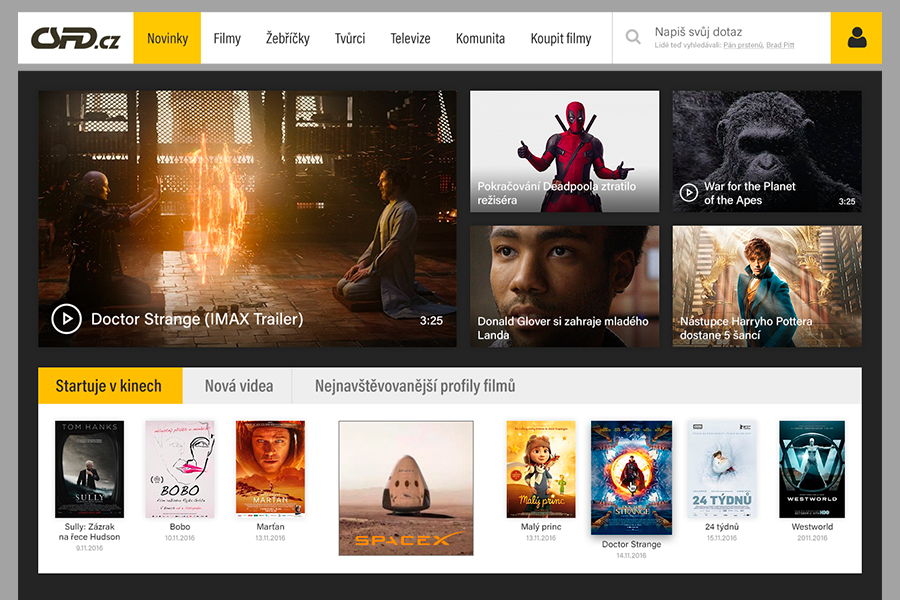The height and width of the screenshot is (600, 900).
Task: Select the Koupit filmy menu item
Action: pos(559,38)
